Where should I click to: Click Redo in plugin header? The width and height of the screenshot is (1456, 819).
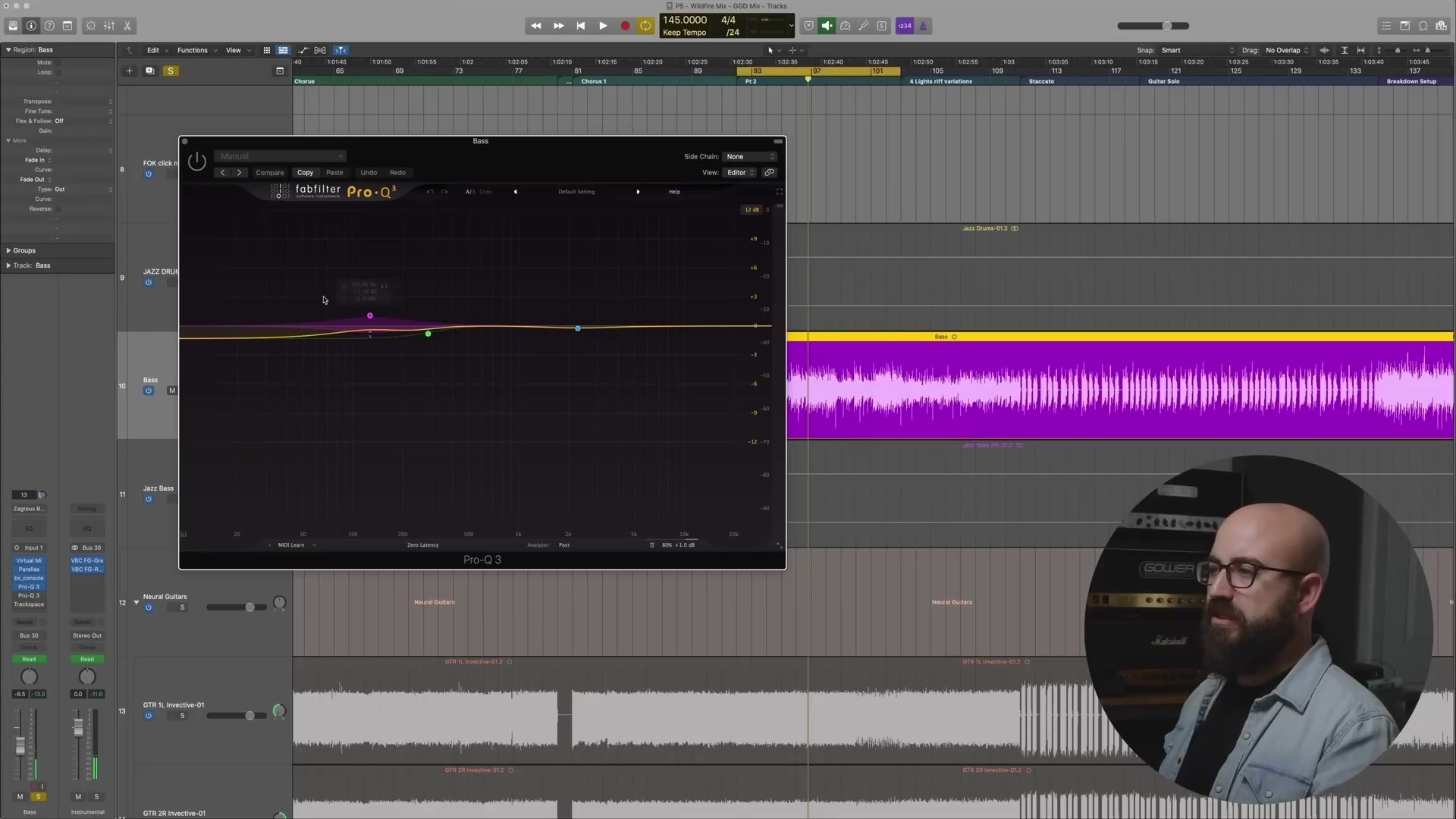[x=397, y=173]
